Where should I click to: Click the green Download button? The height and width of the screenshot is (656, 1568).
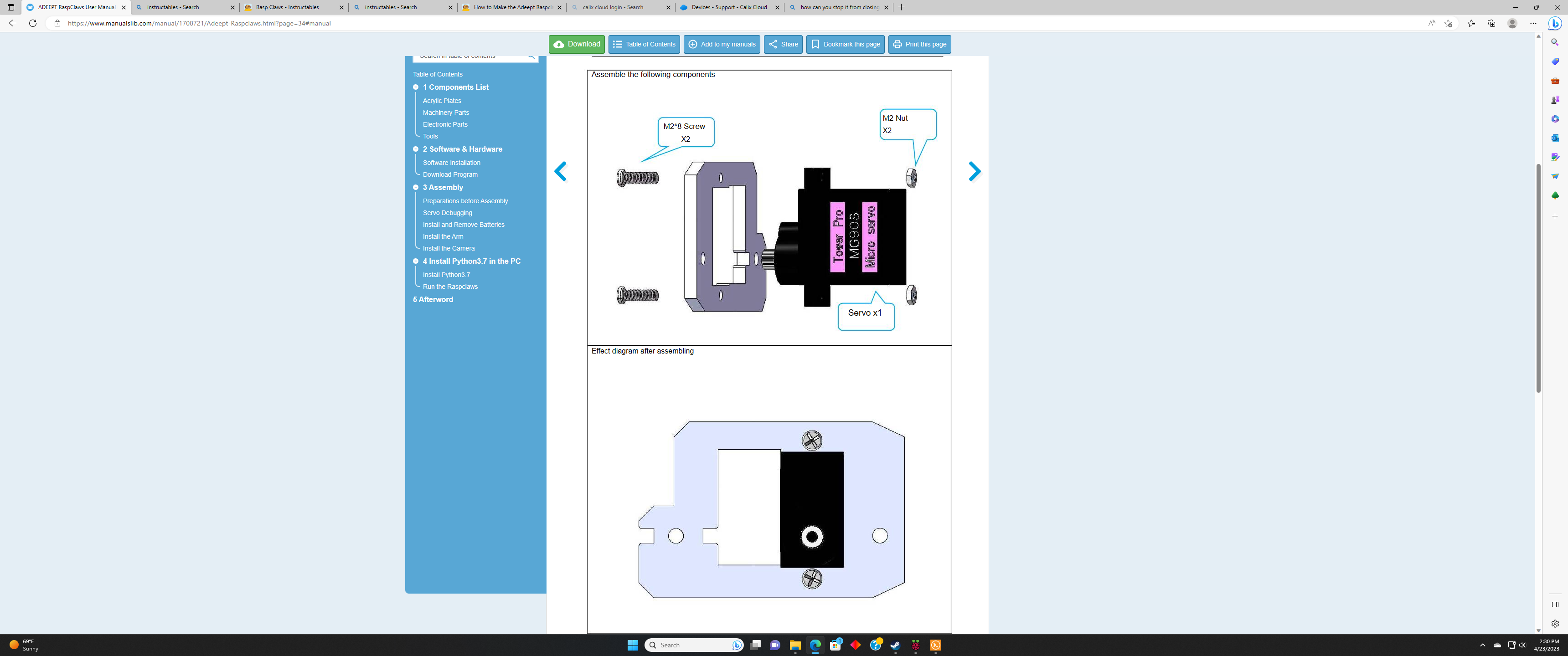[577, 44]
